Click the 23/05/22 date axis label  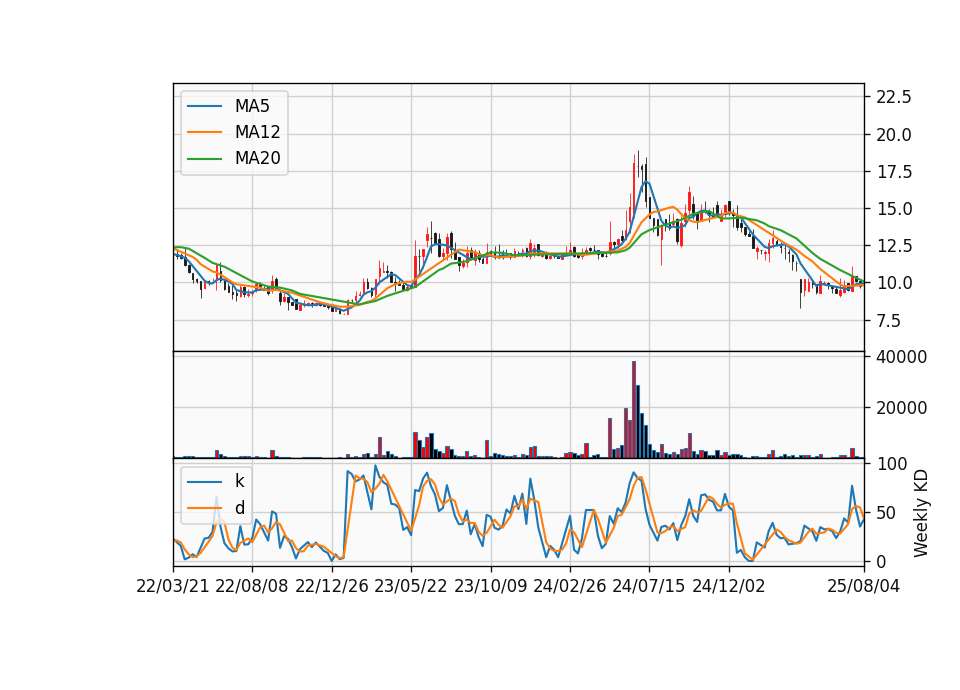(x=411, y=586)
